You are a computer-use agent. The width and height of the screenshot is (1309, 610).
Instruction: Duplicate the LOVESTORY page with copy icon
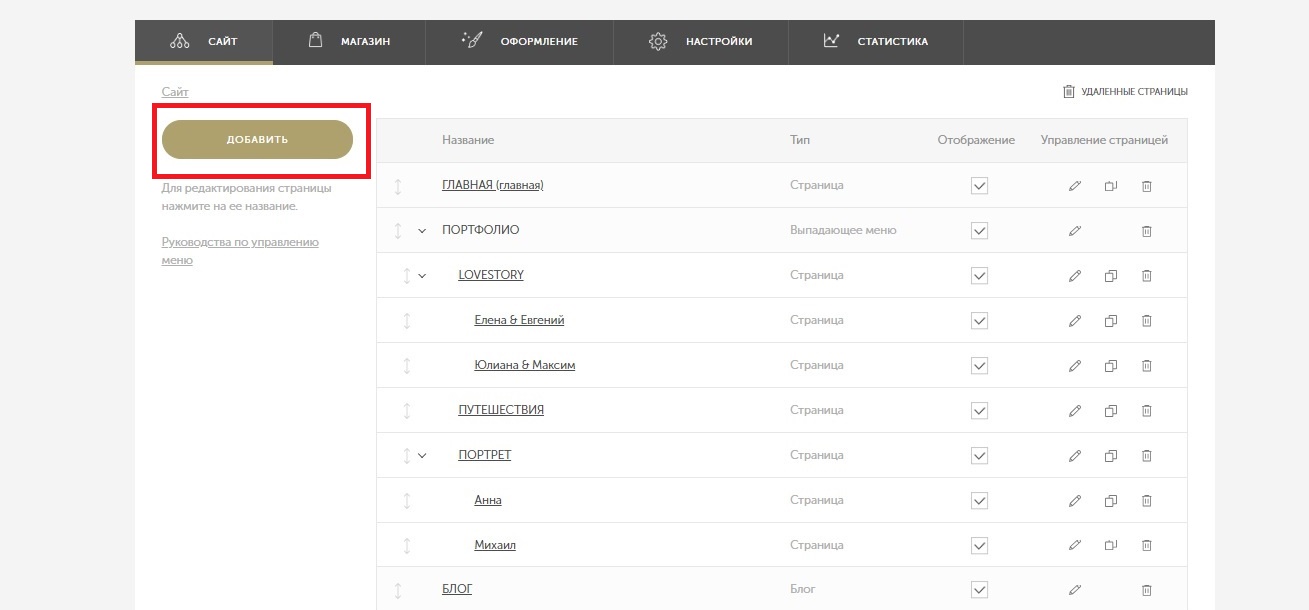1110,276
